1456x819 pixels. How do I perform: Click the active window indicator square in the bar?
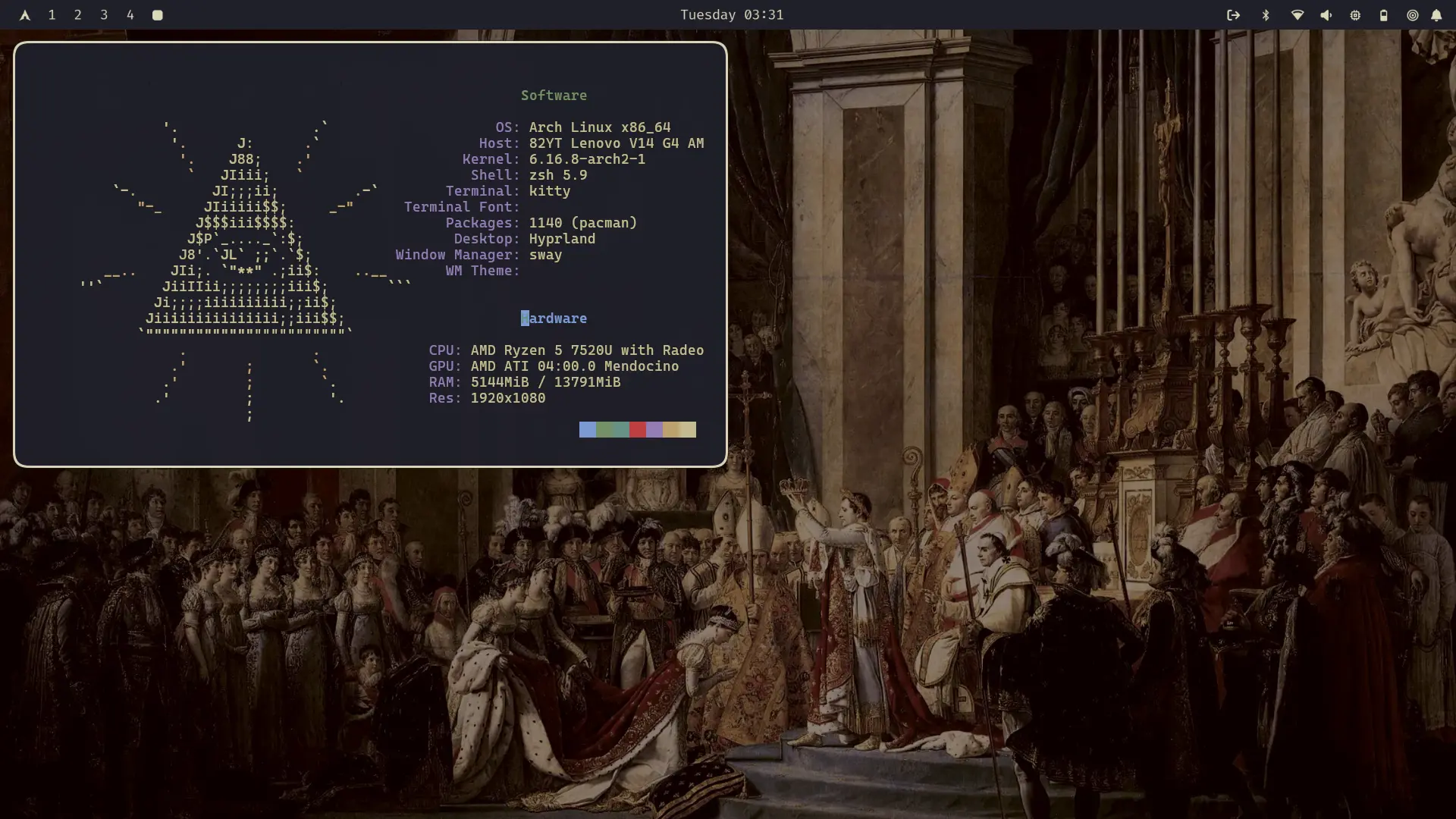click(x=158, y=14)
